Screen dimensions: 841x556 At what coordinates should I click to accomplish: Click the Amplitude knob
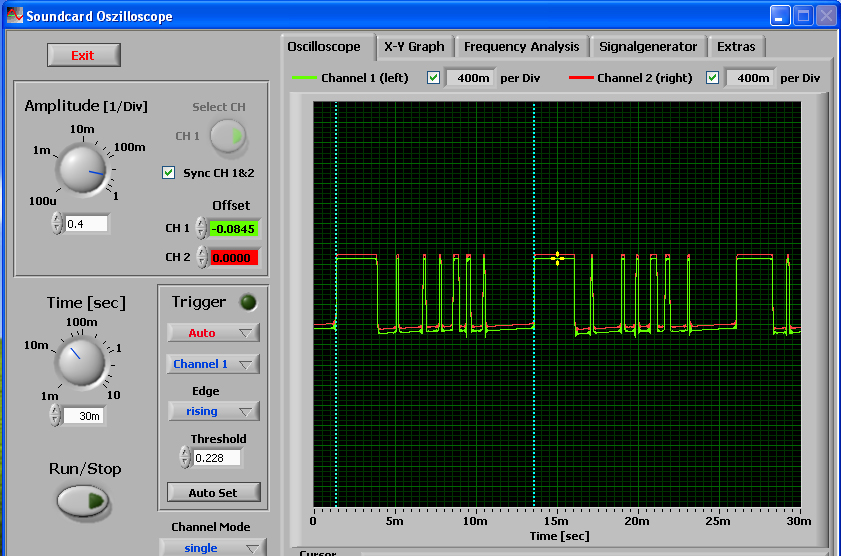(83, 169)
